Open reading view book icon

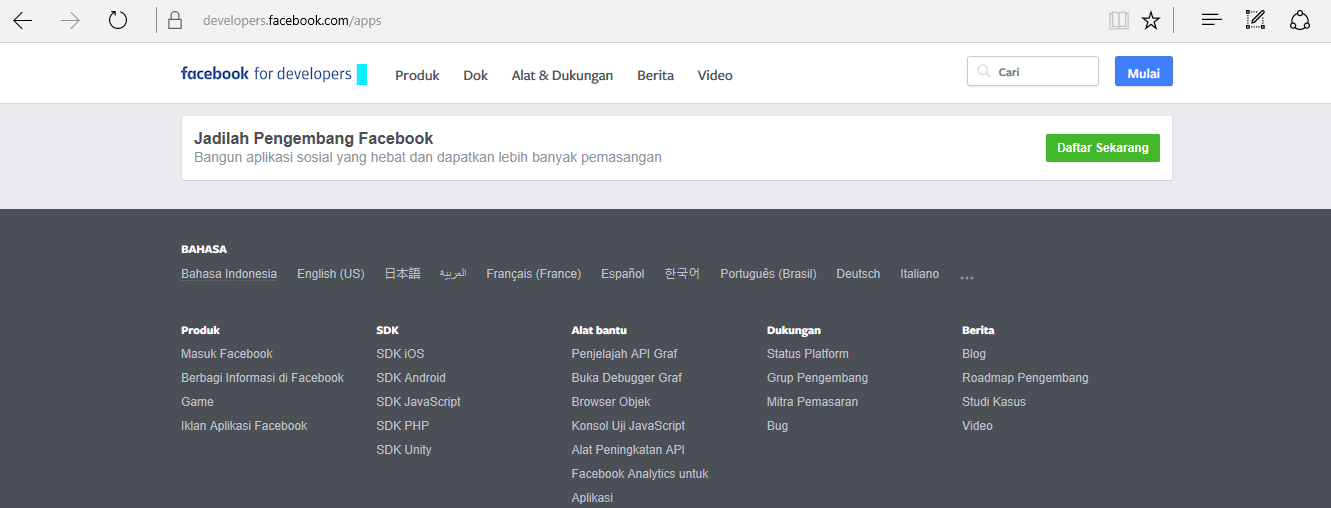point(1119,20)
